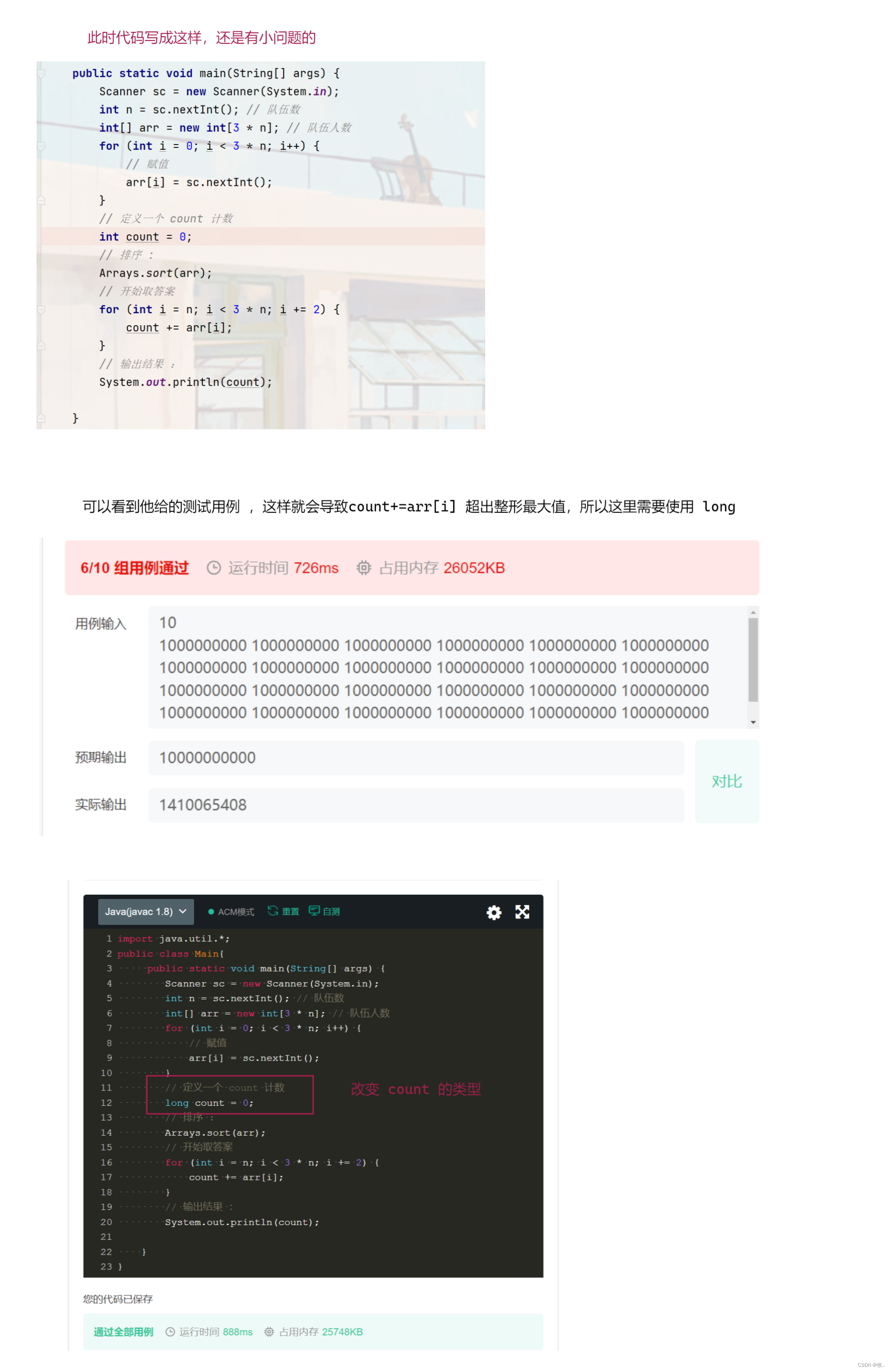Click line number 16 in the editor gutter

click(x=106, y=1162)
